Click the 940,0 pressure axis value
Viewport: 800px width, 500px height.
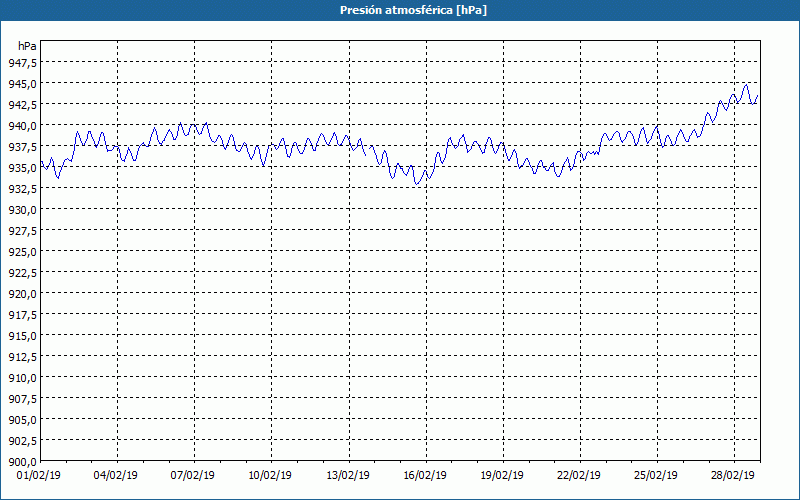tap(22, 126)
